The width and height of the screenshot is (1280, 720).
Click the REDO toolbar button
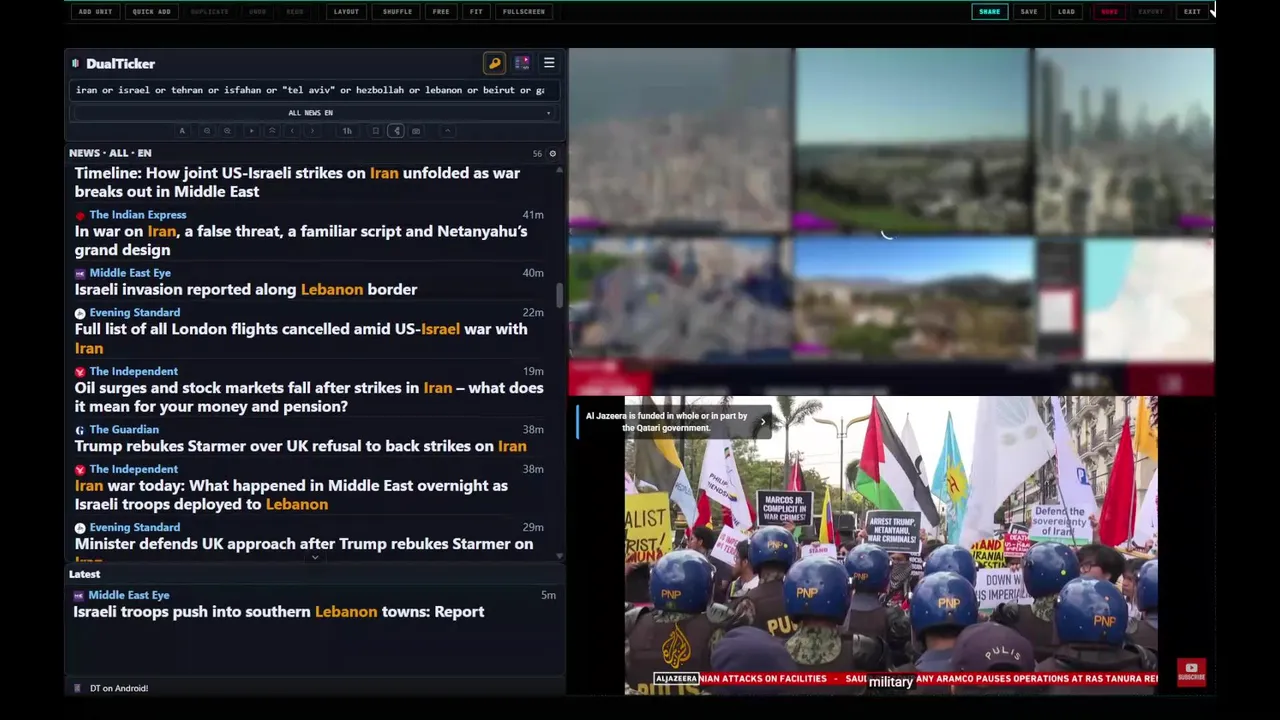295,12
